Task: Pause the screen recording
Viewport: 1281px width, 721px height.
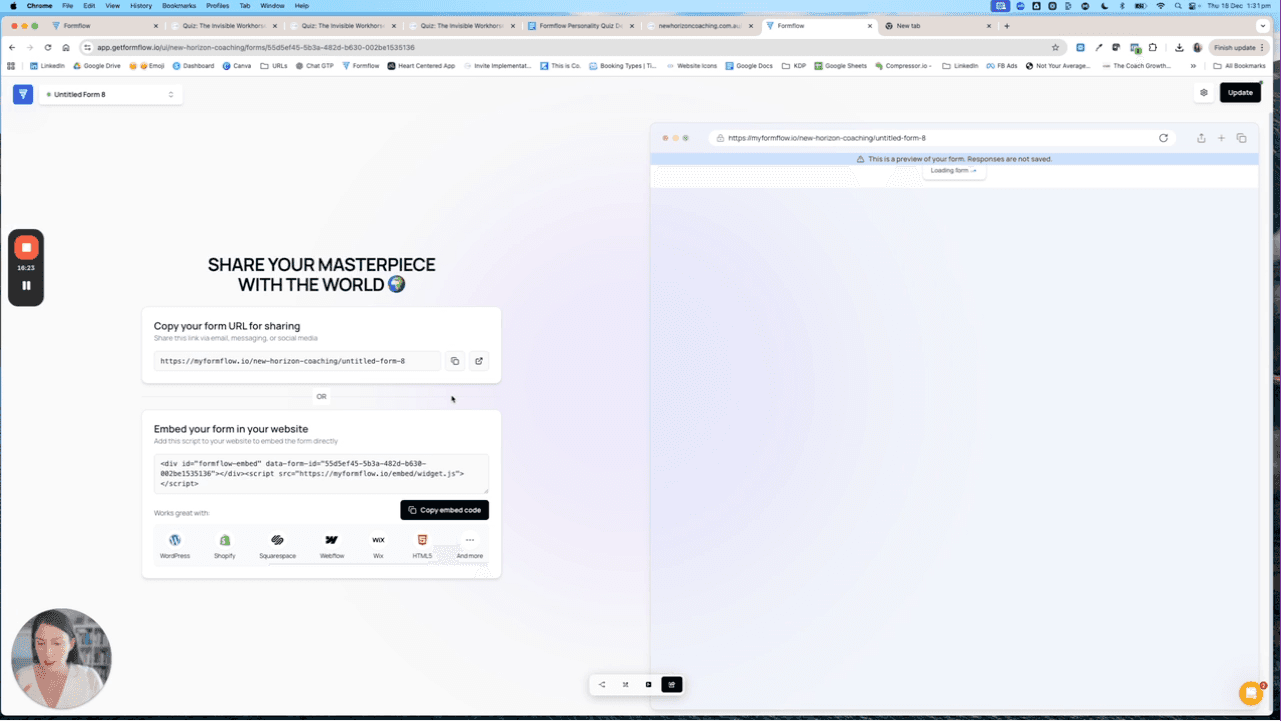Action: (x=27, y=286)
